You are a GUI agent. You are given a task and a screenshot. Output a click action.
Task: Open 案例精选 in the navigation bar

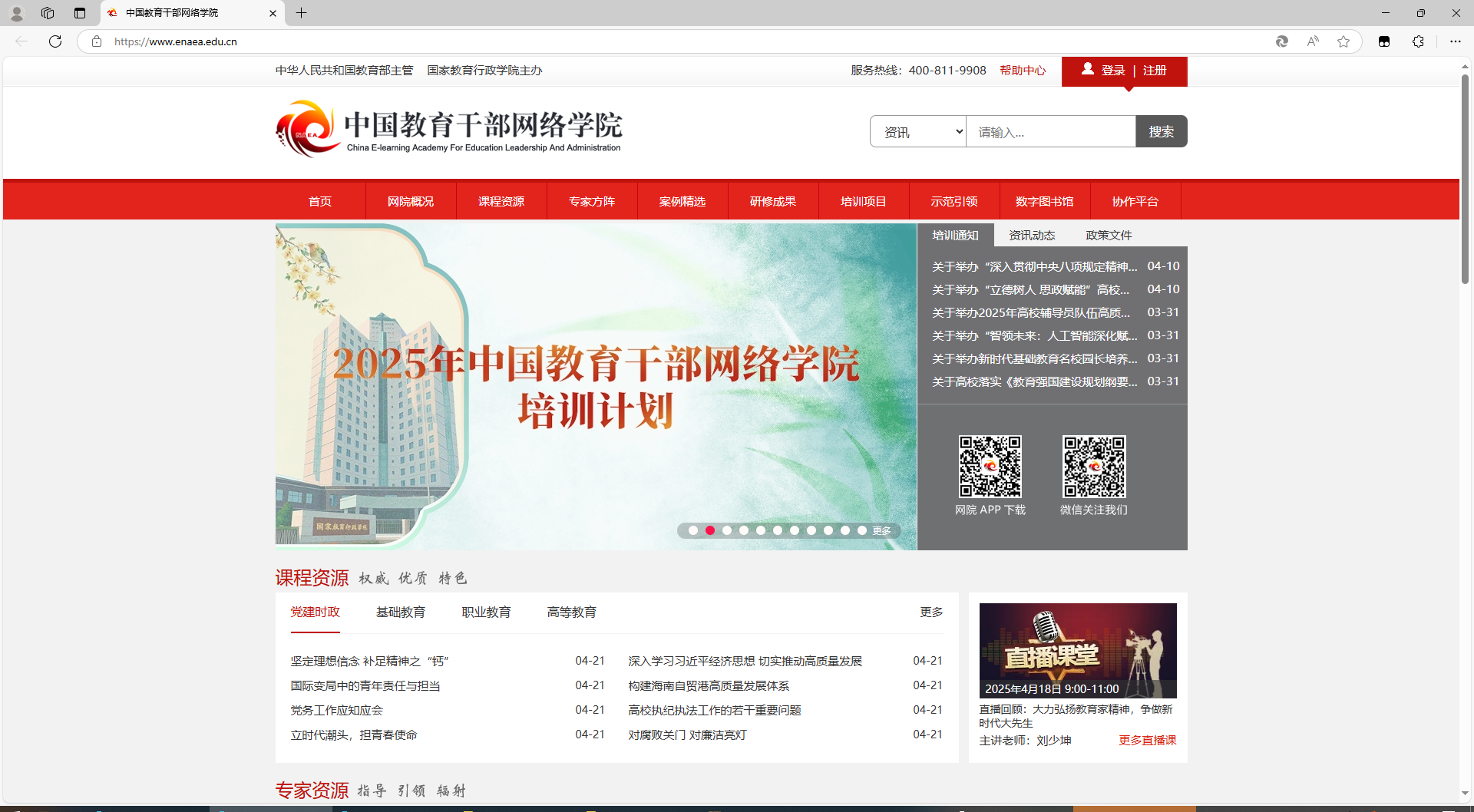coord(682,201)
